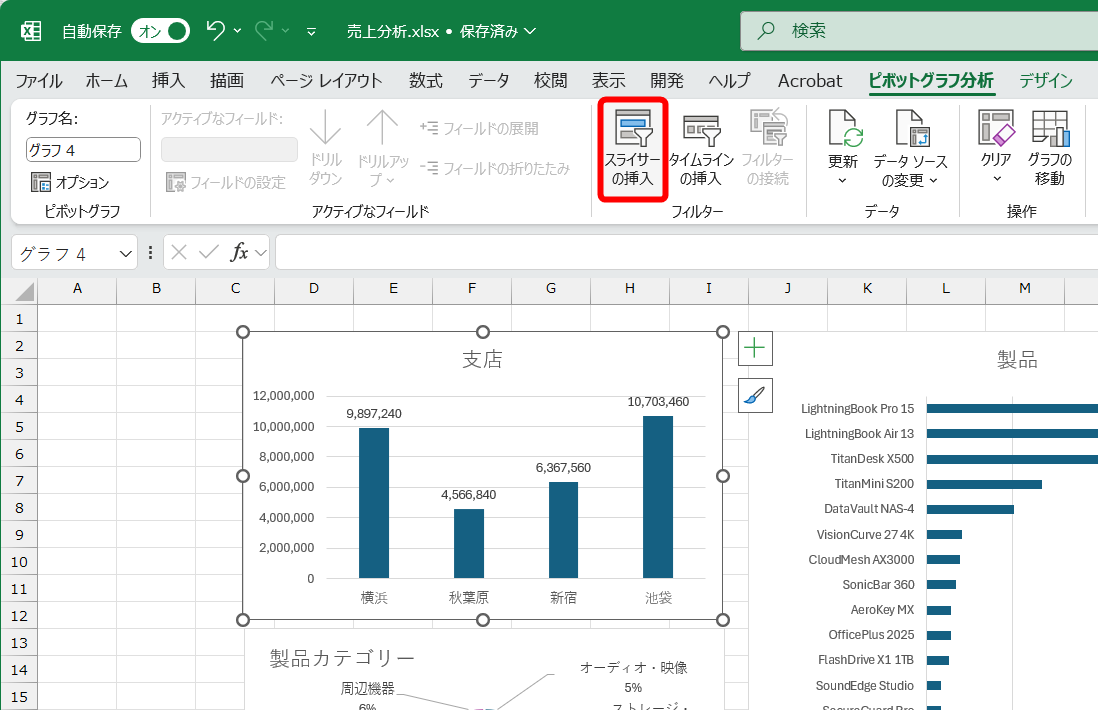Click the TitanMini S200 bar

click(x=985, y=484)
